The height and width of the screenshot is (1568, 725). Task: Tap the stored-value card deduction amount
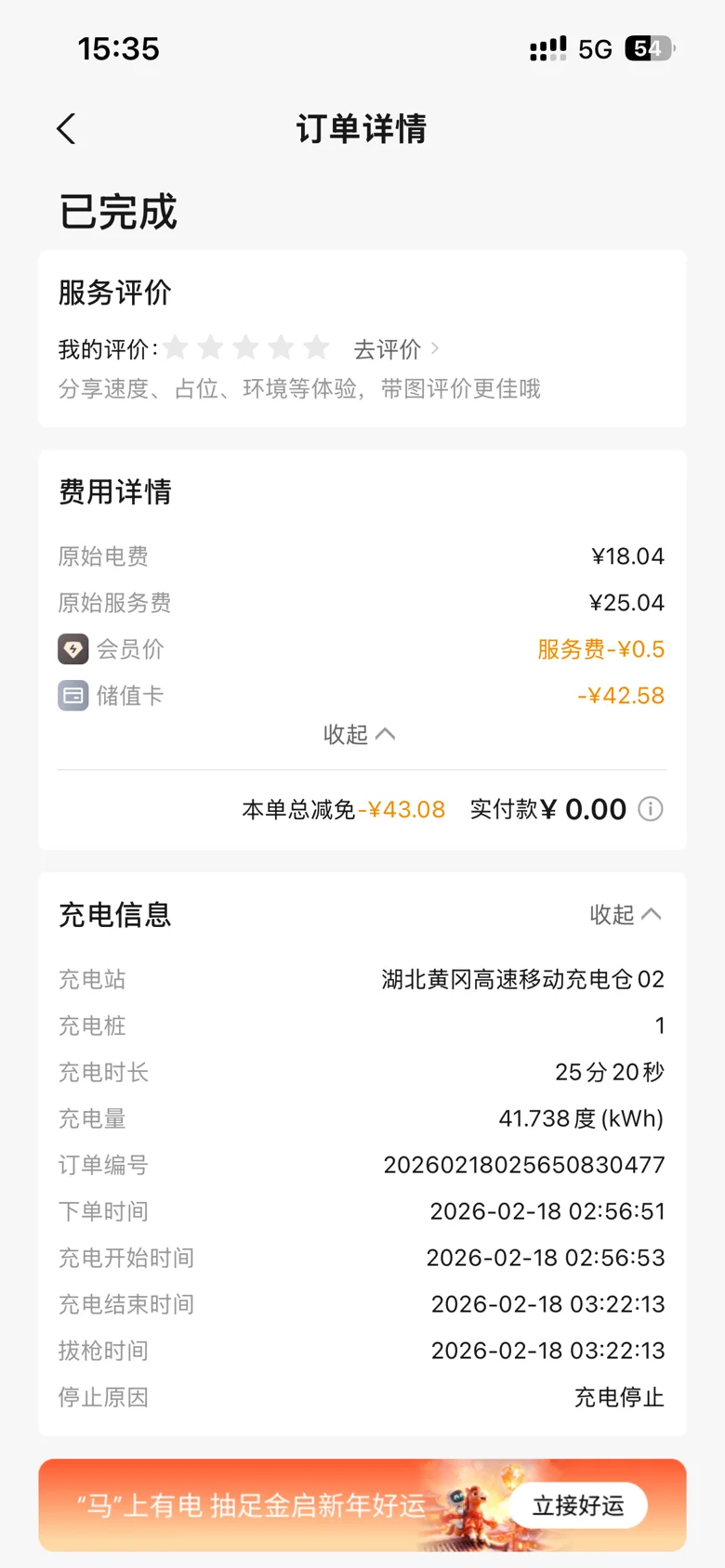621,696
